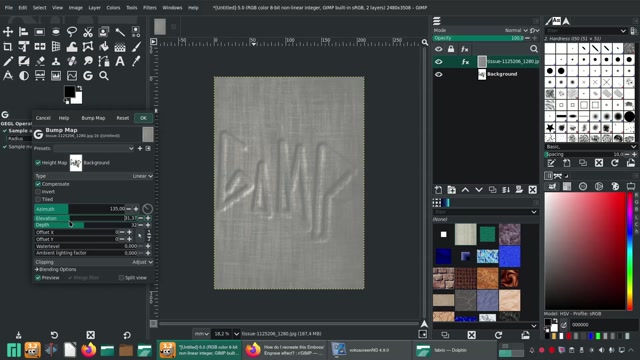Select the Text tool

(x=120, y=61)
